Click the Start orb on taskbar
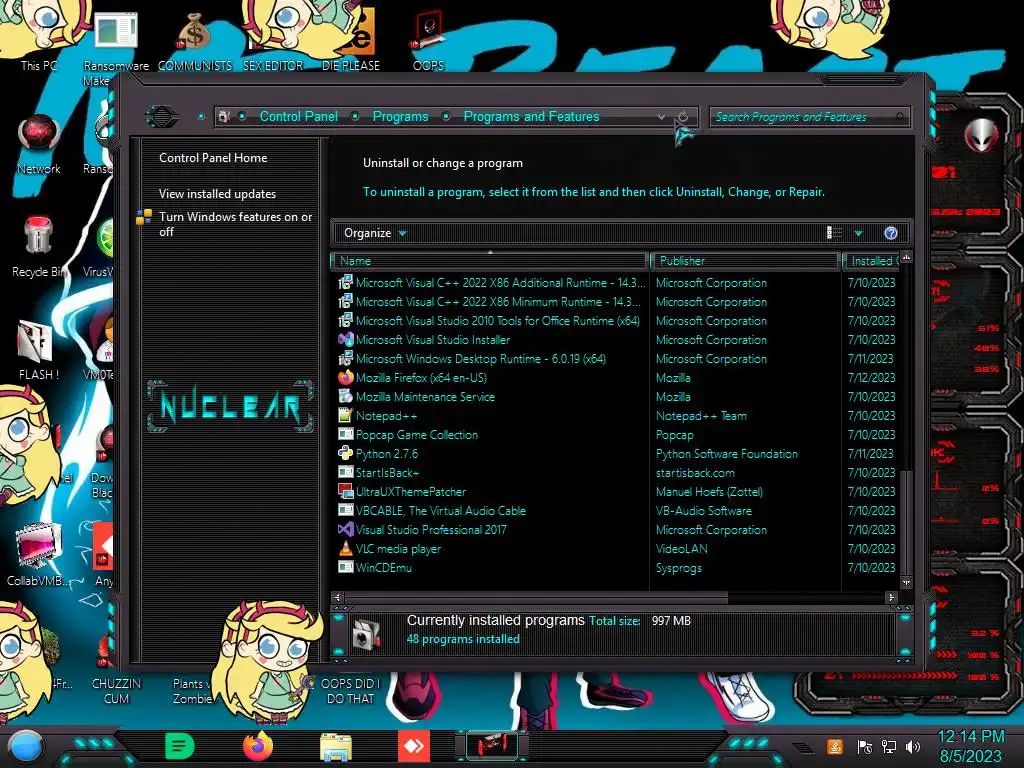This screenshot has height=768, width=1024. [26, 747]
